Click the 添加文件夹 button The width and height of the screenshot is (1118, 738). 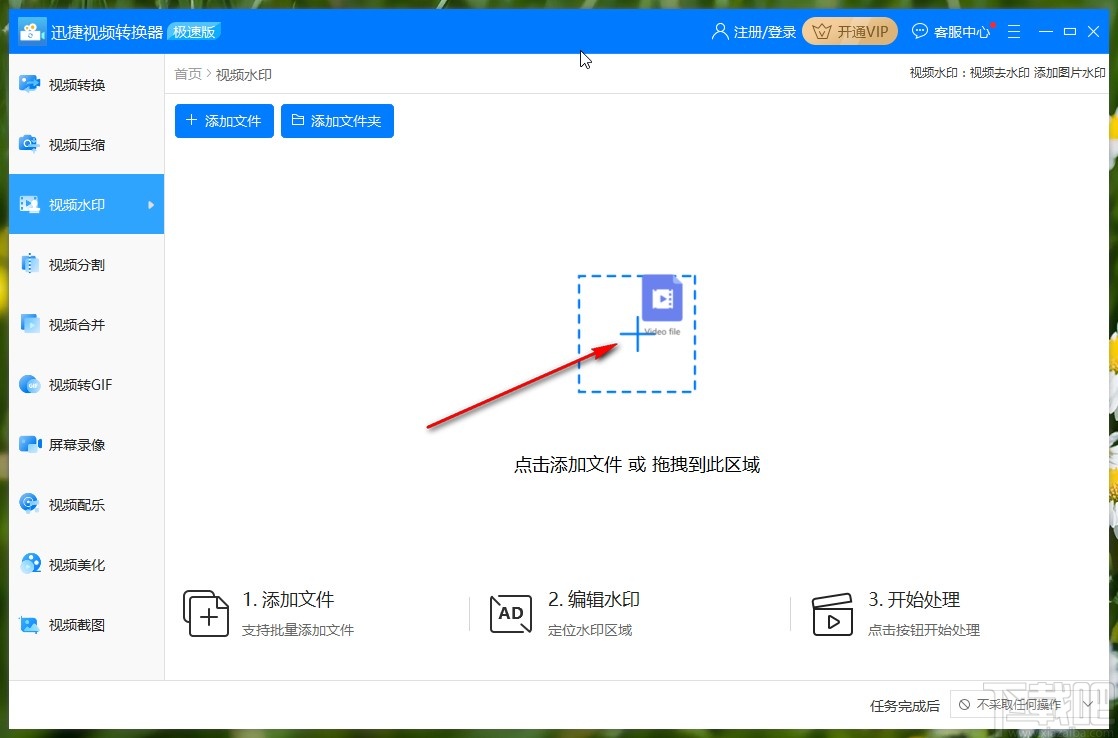click(x=337, y=120)
